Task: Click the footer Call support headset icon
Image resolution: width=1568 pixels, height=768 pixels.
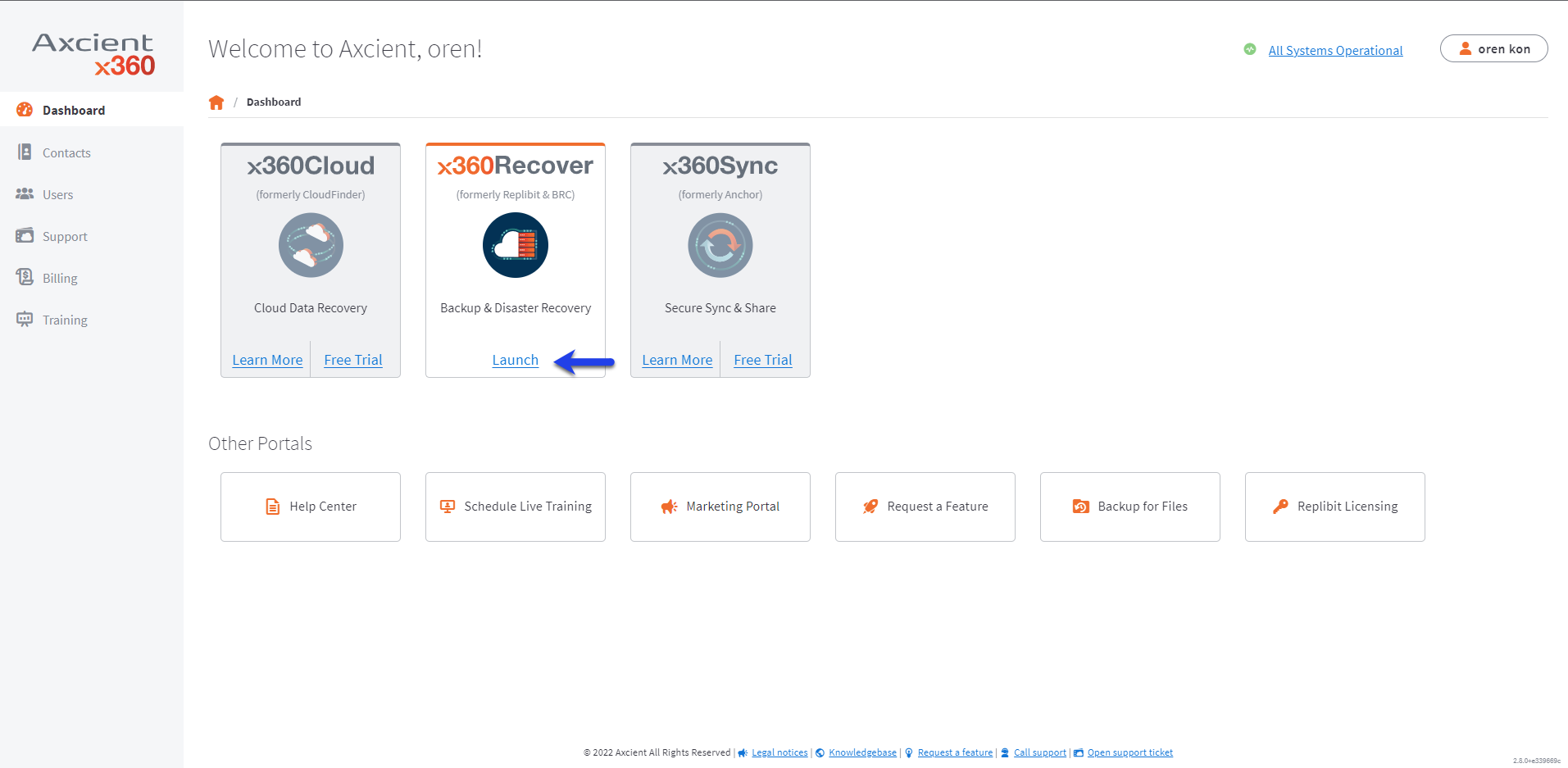Action: pyautogui.click(x=1005, y=753)
